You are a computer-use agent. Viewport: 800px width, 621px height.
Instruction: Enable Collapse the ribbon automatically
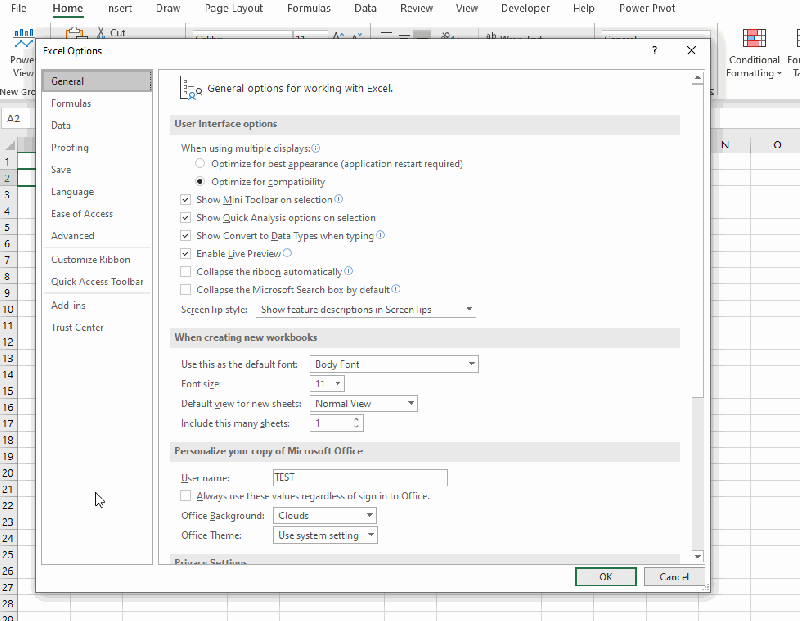[x=185, y=271]
